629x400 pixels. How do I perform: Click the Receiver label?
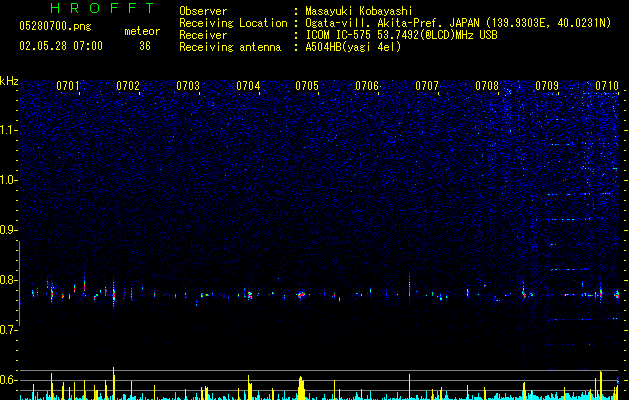tap(203, 35)
